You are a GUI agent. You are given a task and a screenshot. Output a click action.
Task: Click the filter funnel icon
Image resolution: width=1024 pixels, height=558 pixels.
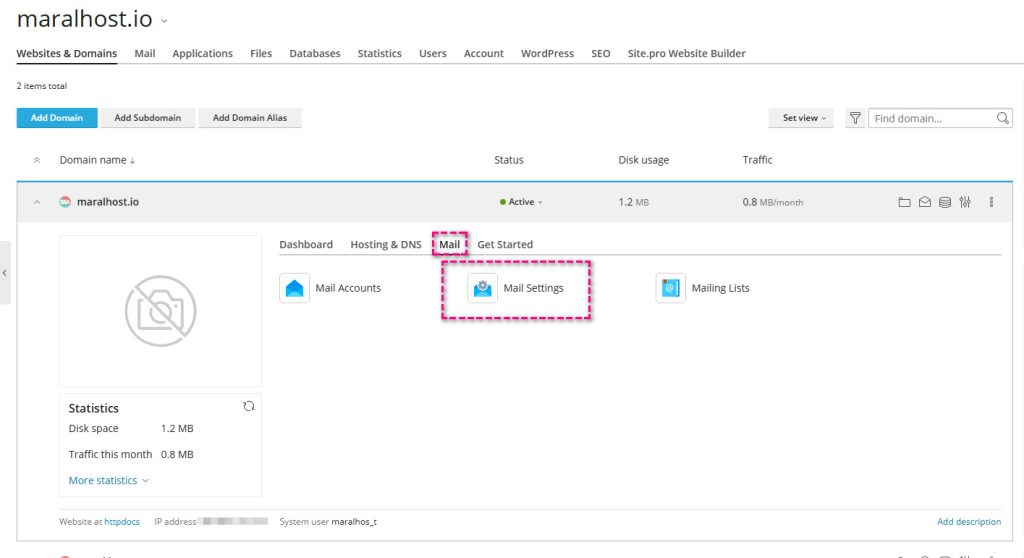(x=855, y=118)
